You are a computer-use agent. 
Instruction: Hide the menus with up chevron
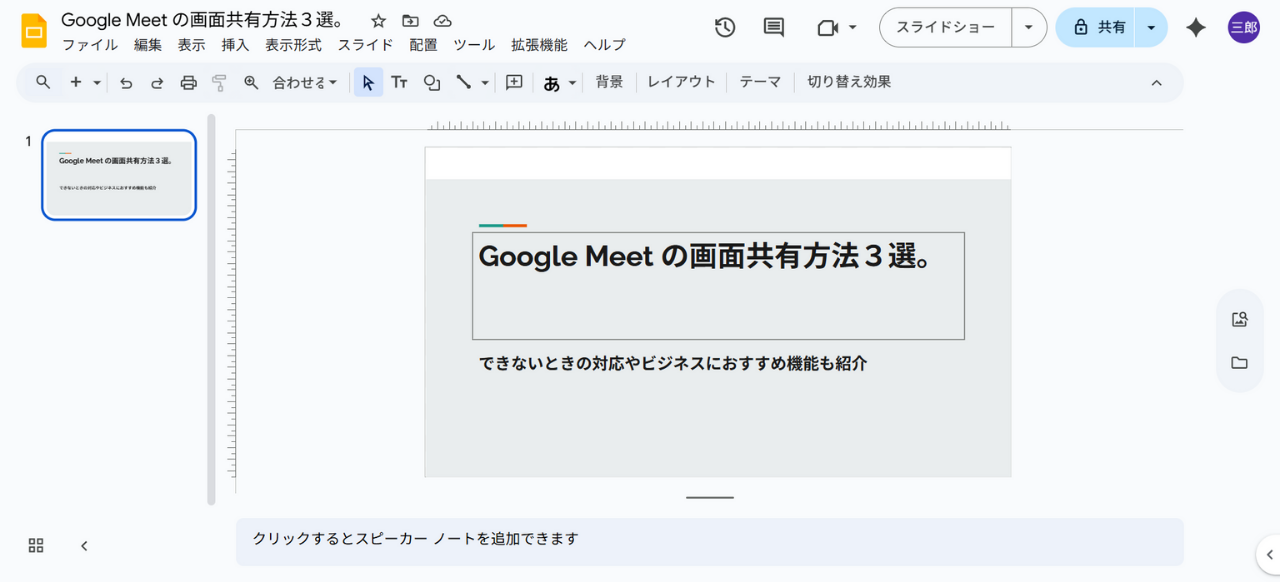coord(1156,83)
